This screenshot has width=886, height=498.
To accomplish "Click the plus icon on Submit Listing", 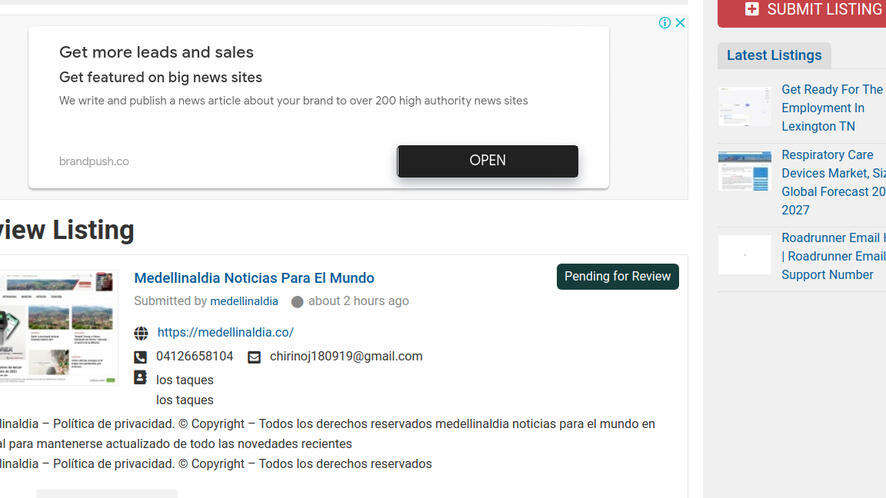I will point(752,9).
